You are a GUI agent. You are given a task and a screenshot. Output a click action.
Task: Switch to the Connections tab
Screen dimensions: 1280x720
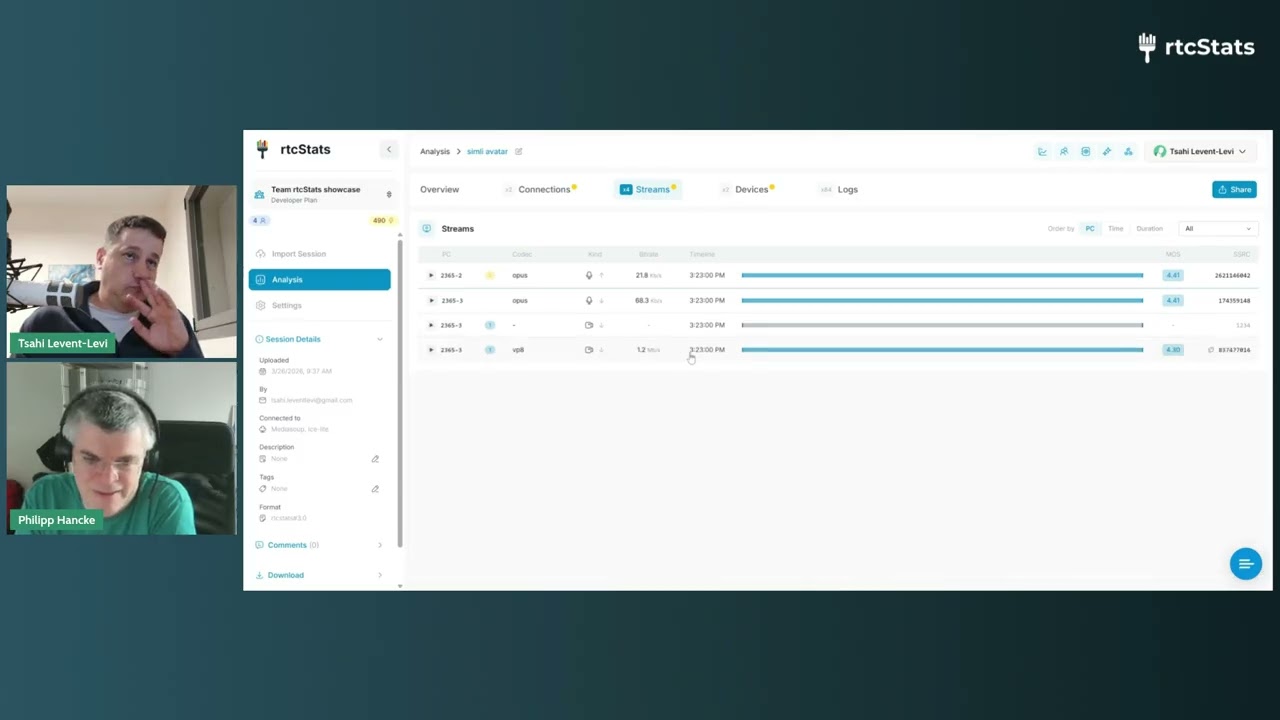click(541, 189)
